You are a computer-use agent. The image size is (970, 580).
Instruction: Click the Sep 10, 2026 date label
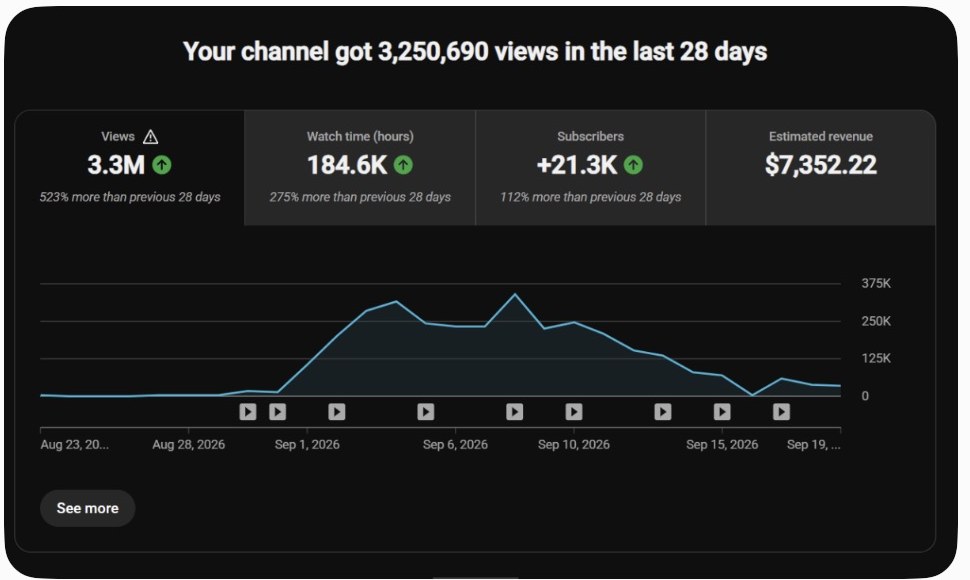(573, 445)
